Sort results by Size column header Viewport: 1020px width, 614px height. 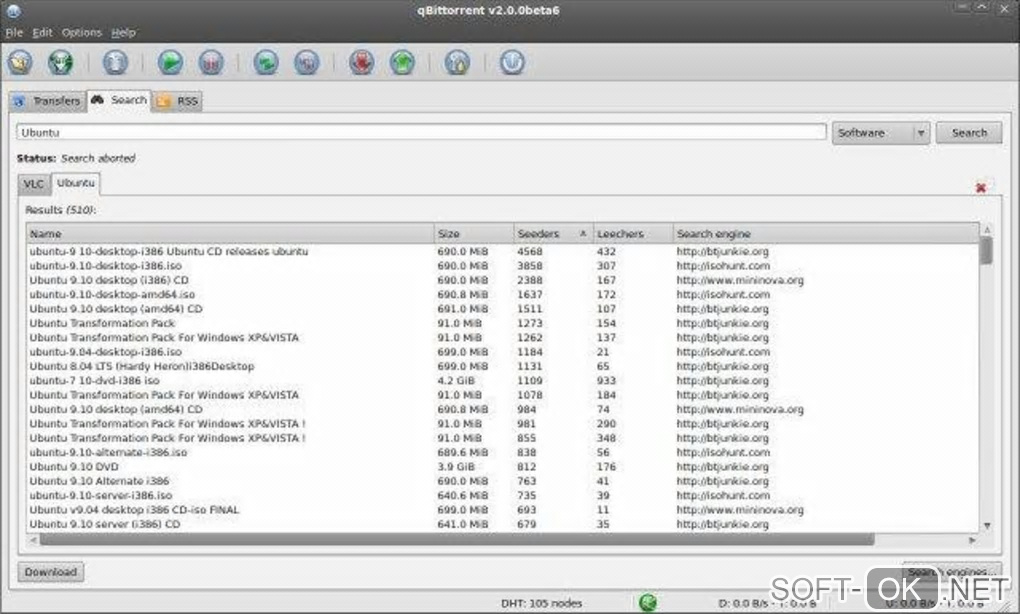coord(474,234)
